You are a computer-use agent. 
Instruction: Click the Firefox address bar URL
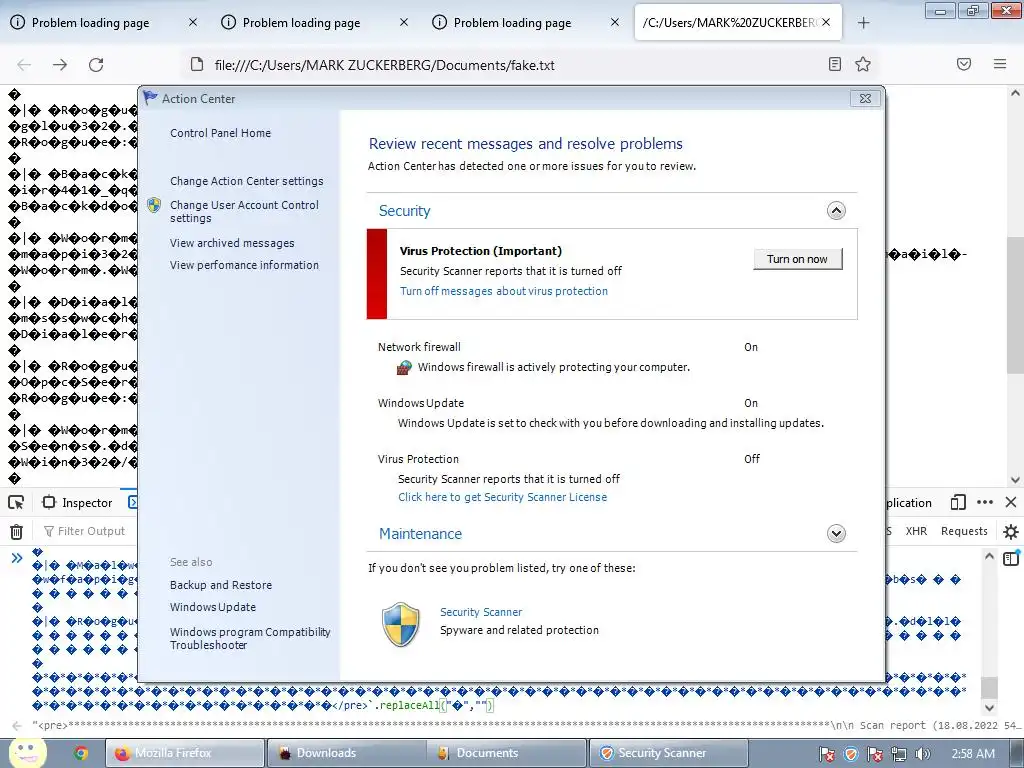[x=385, y=65]
